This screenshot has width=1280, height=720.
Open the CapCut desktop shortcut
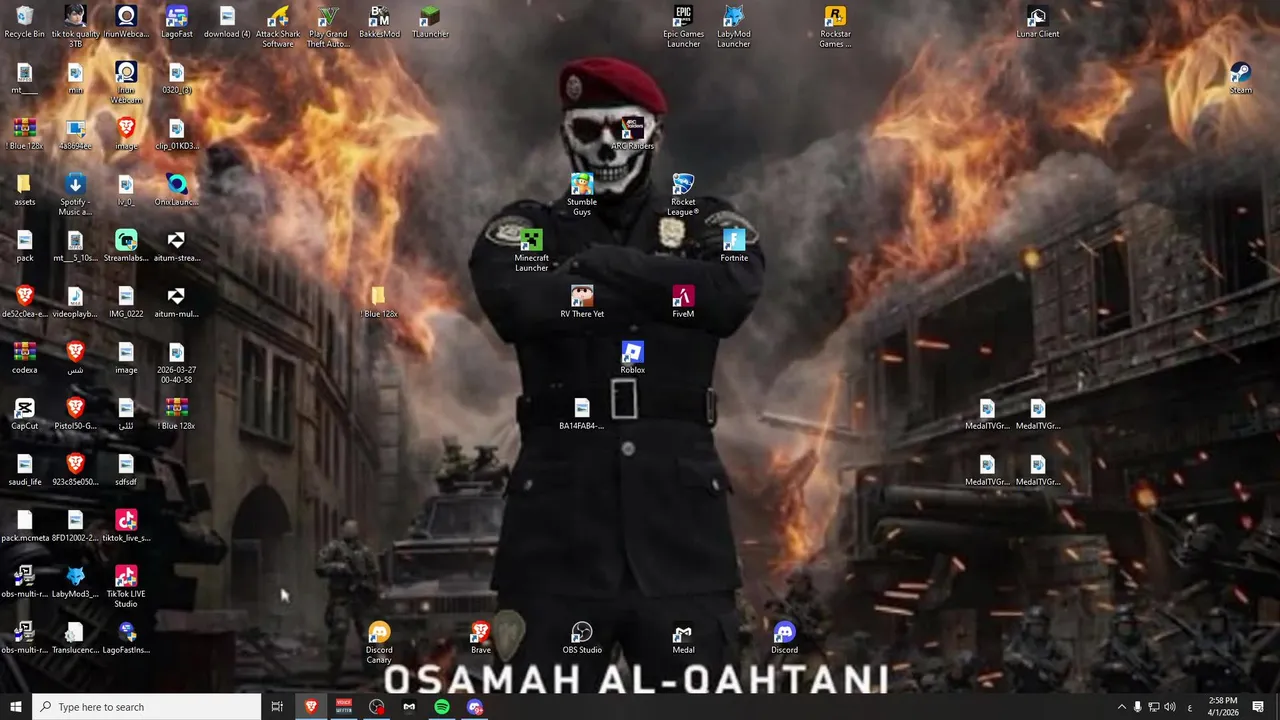pos(25,414)
